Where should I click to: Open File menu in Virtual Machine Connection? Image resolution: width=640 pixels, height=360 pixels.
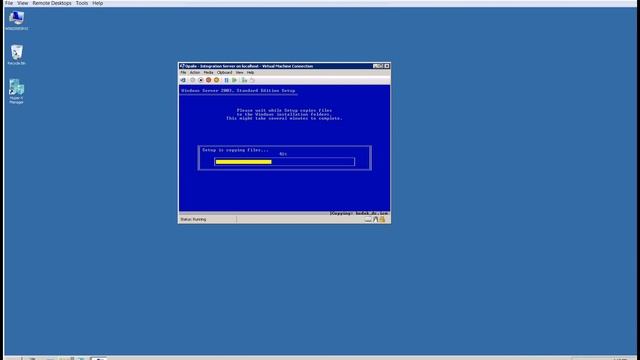(x=183, y=73)
